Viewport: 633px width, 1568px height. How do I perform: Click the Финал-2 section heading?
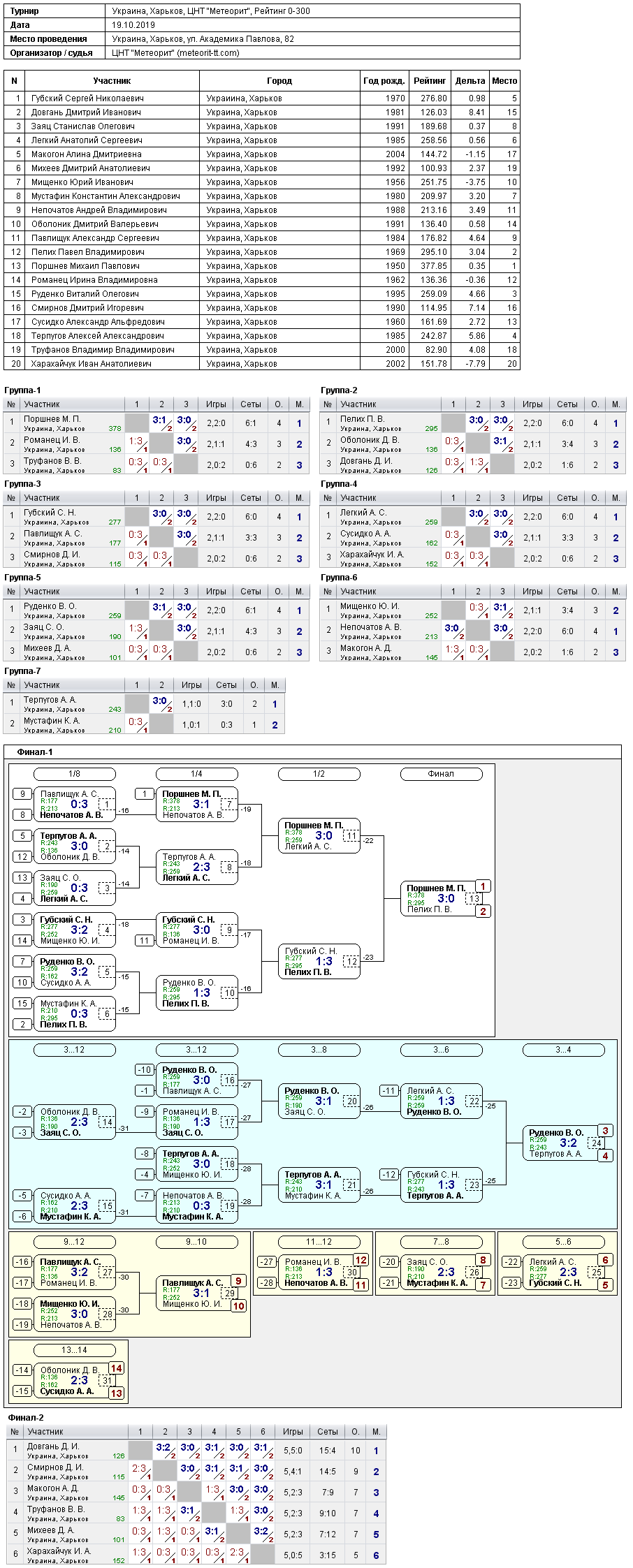pos(26,1418)
